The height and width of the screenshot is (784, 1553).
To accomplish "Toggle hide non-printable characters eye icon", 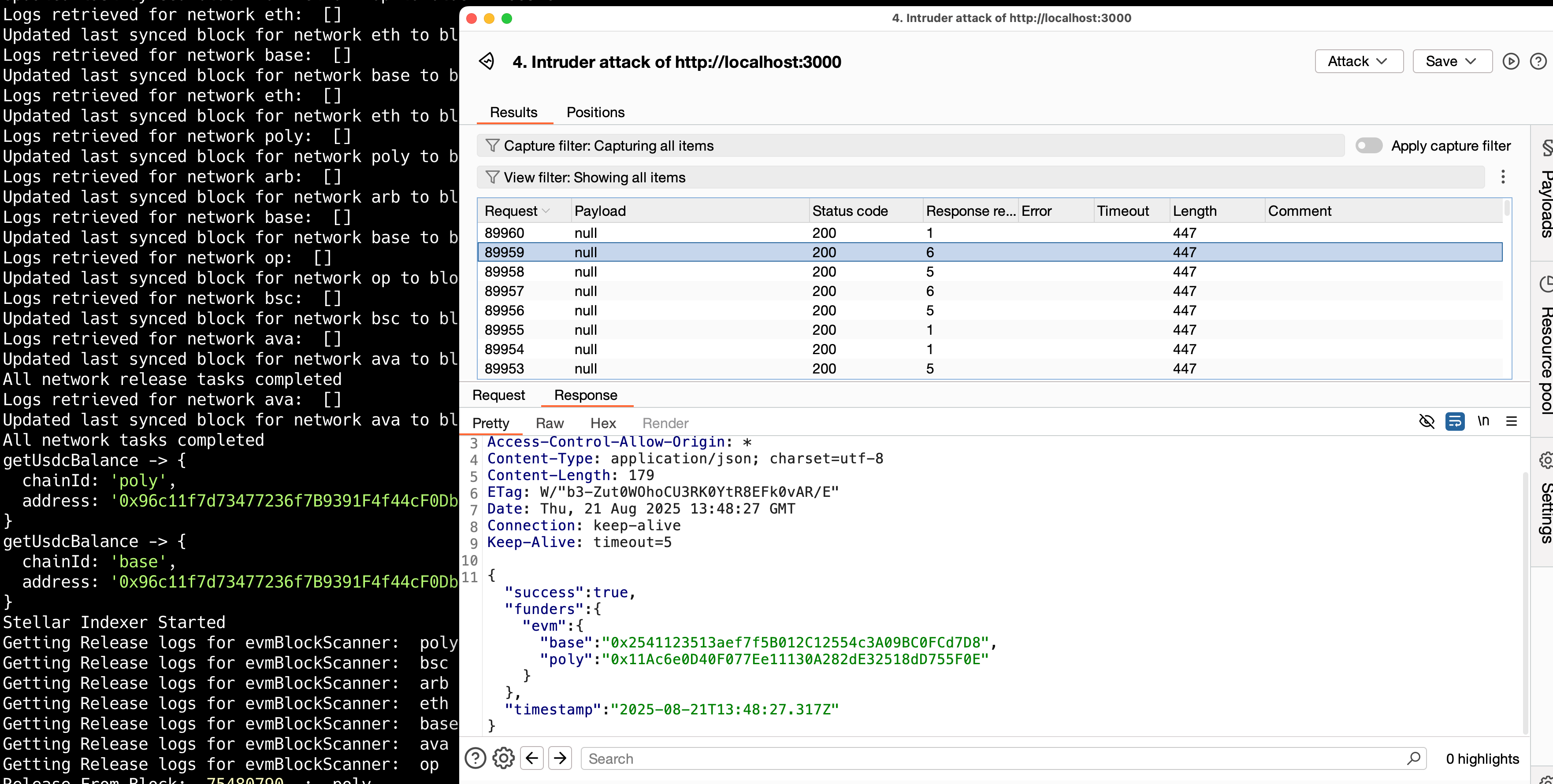I will coord(1427,421).
